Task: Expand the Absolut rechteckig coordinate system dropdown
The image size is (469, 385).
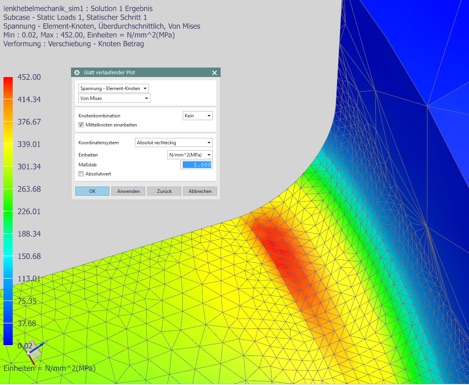Action: (x=174, y=143)
